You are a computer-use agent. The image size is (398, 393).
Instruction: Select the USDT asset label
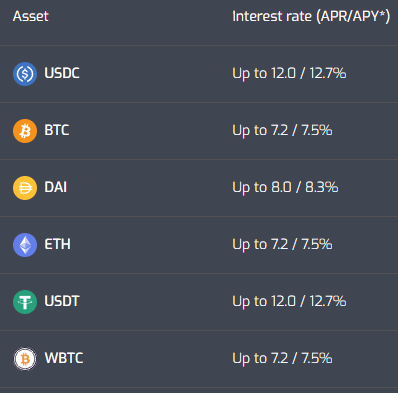coord(62,301)
